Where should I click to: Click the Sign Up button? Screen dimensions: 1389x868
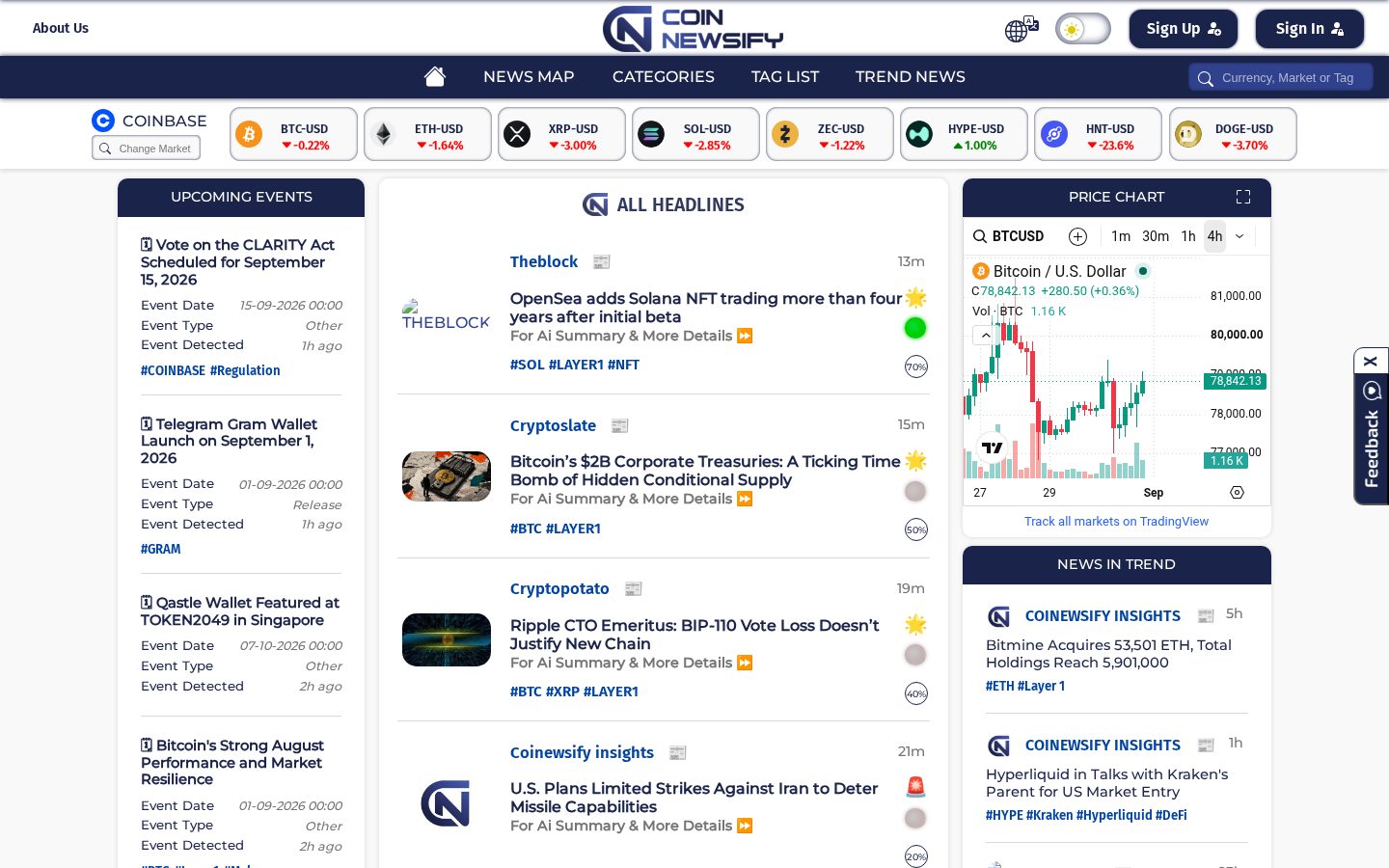pos(1184,29)
